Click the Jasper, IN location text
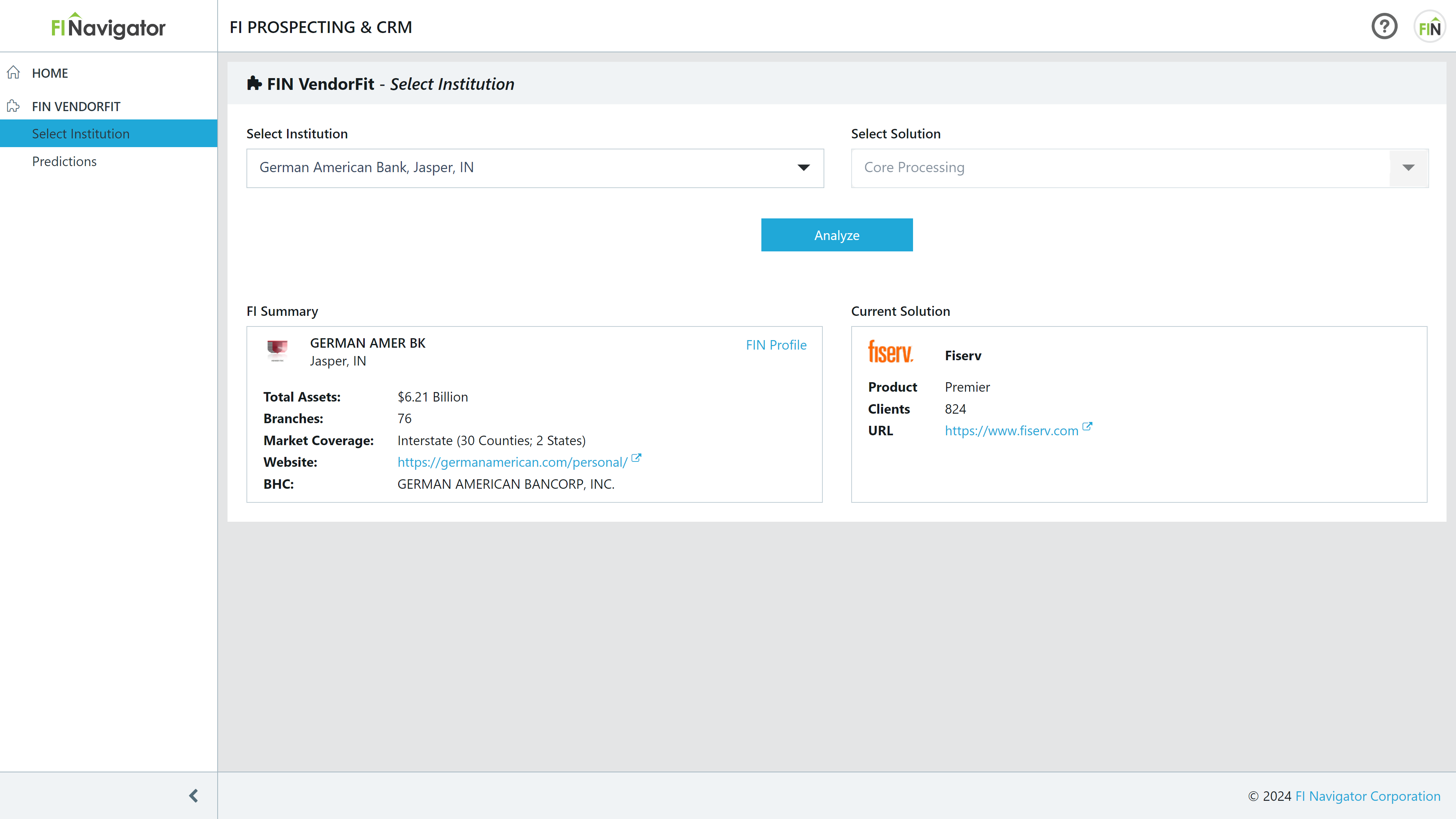Image resolution: width=1456 pixels, height=819 pixels. coord(337,361)
